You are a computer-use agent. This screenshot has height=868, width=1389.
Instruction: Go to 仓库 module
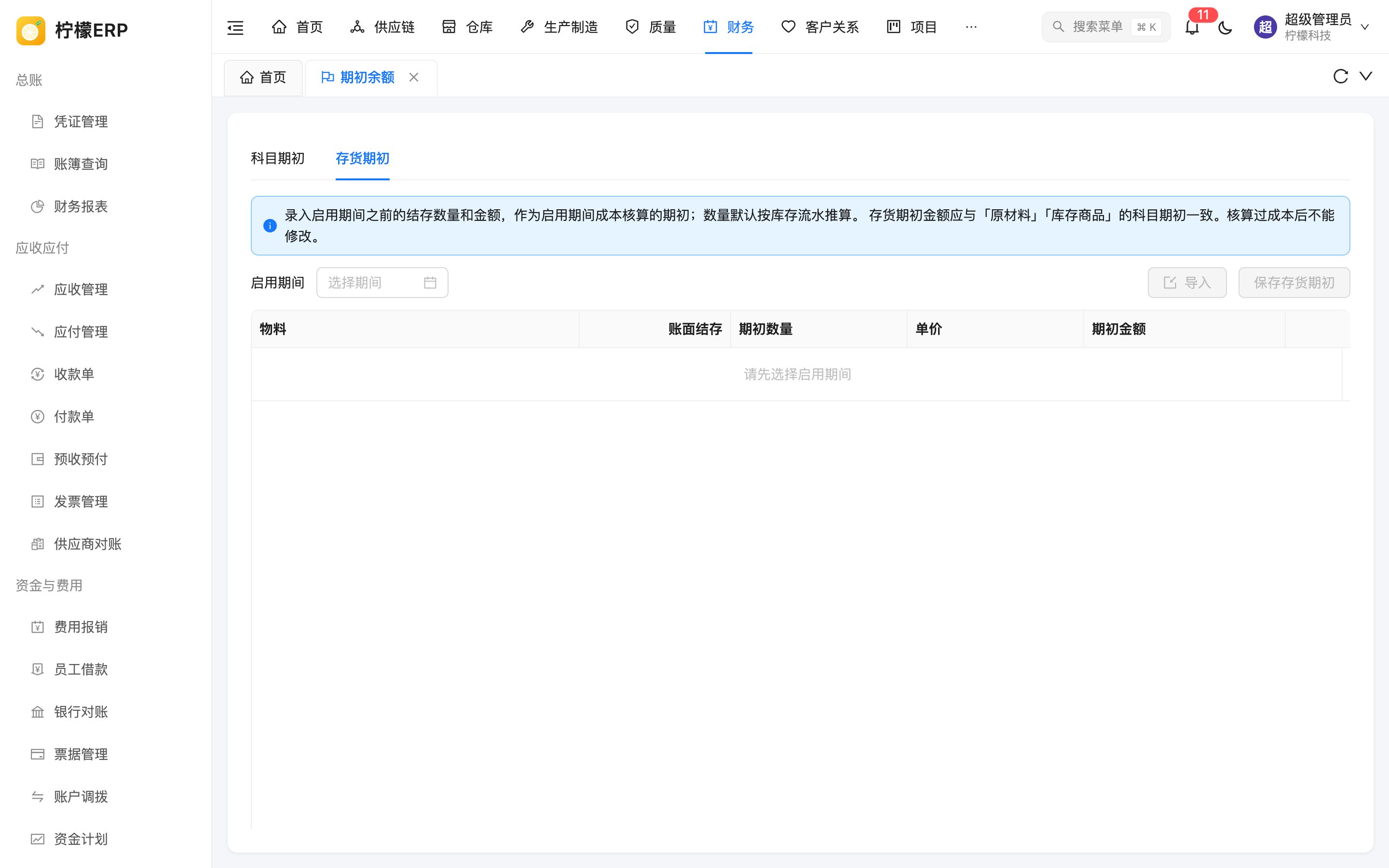[x=467, y=27]
